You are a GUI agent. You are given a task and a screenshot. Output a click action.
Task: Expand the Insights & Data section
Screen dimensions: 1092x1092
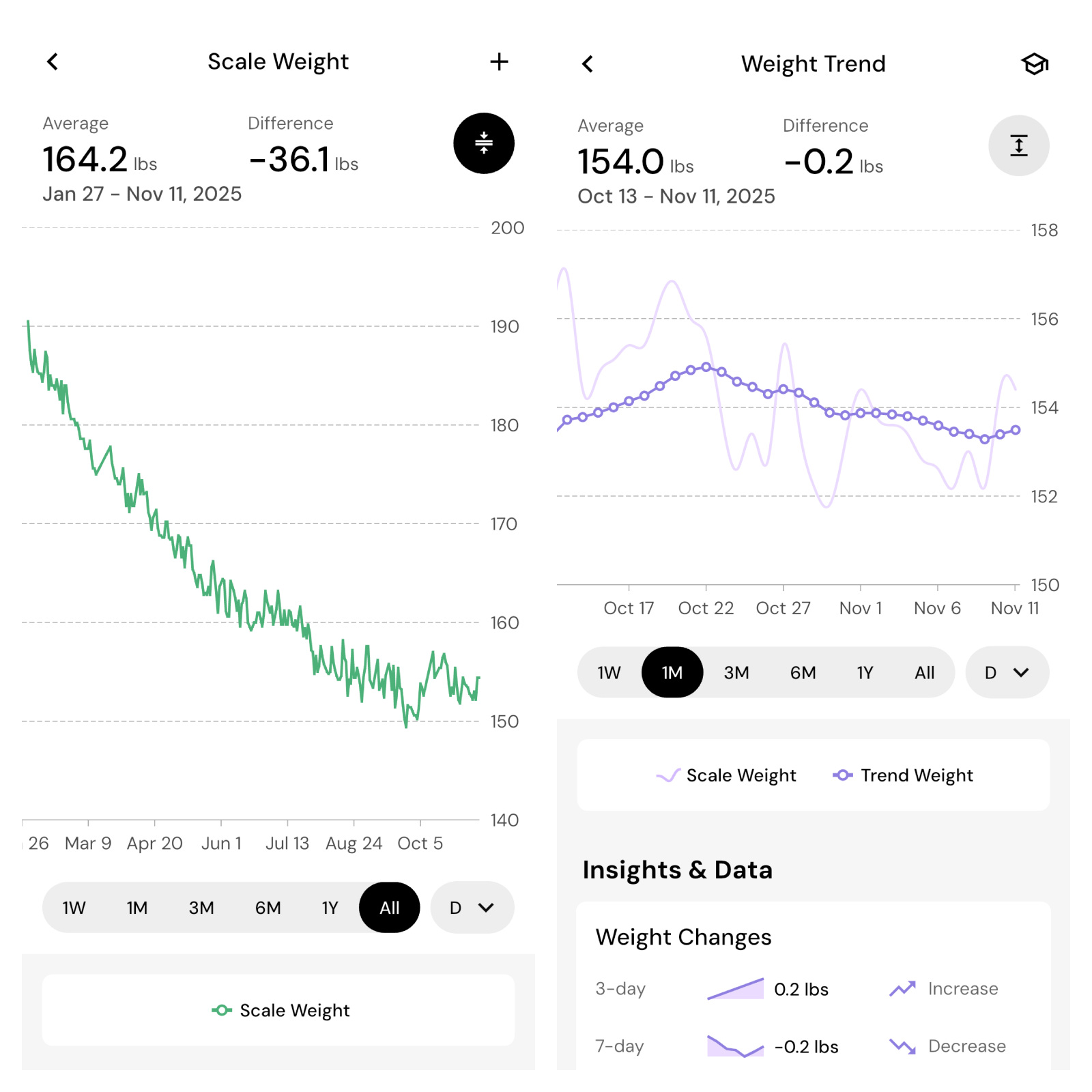pyautogui.click(x=678, y=870)
